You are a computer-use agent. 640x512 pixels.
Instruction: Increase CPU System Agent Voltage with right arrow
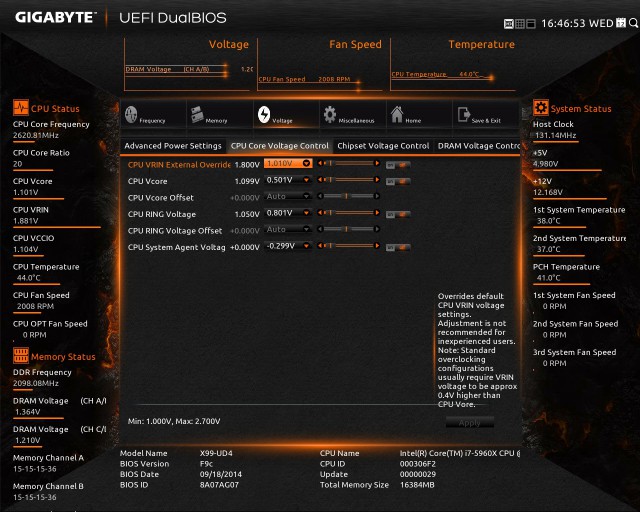[x=377, y=246]
